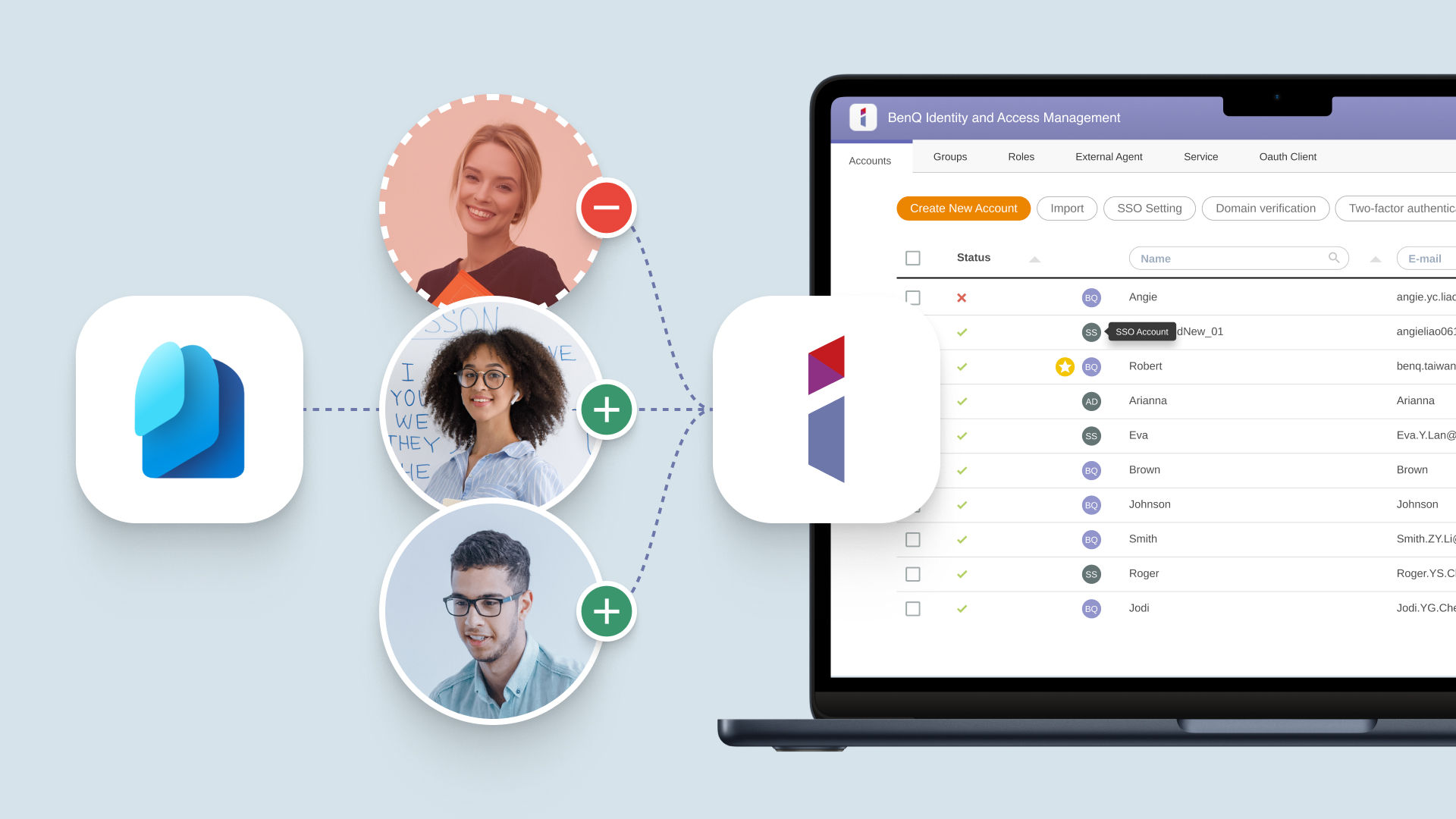This screenshot has height=819, width=1456.
Task: Click the green add icon on bottom user
Action: pos(604,611)
